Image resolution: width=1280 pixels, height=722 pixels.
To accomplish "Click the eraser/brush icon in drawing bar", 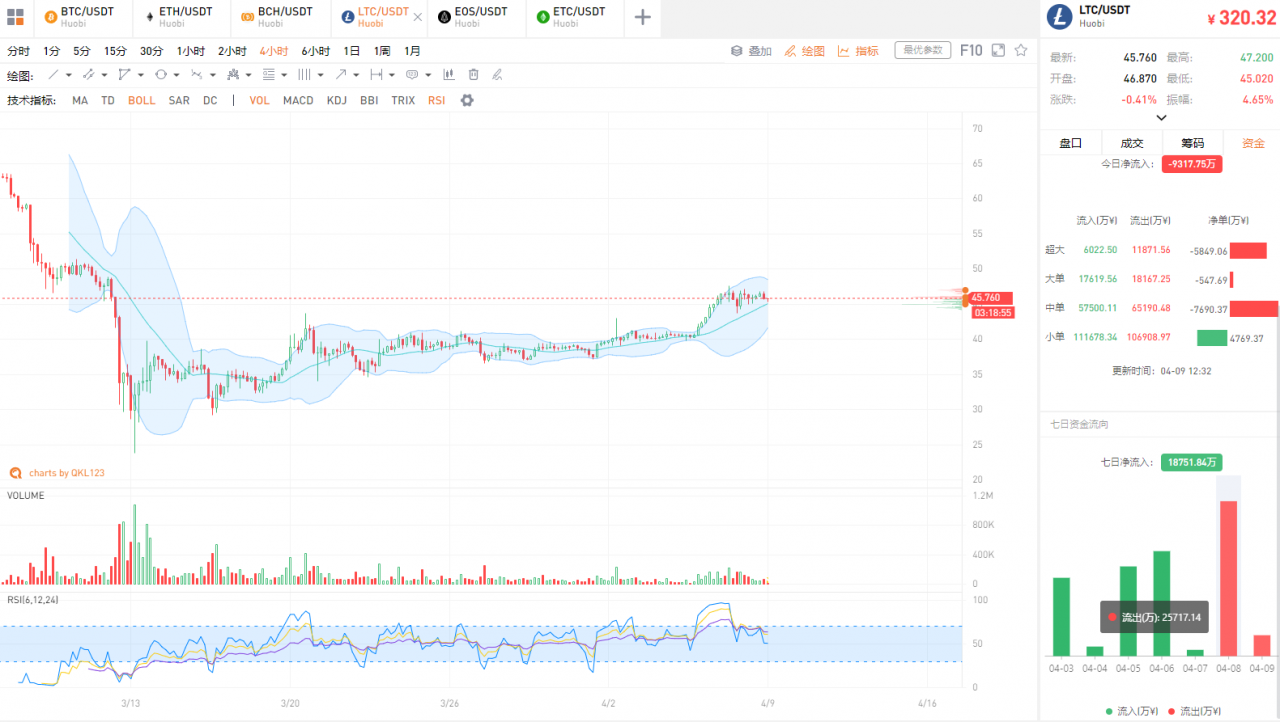I will (x=497, y=75).
